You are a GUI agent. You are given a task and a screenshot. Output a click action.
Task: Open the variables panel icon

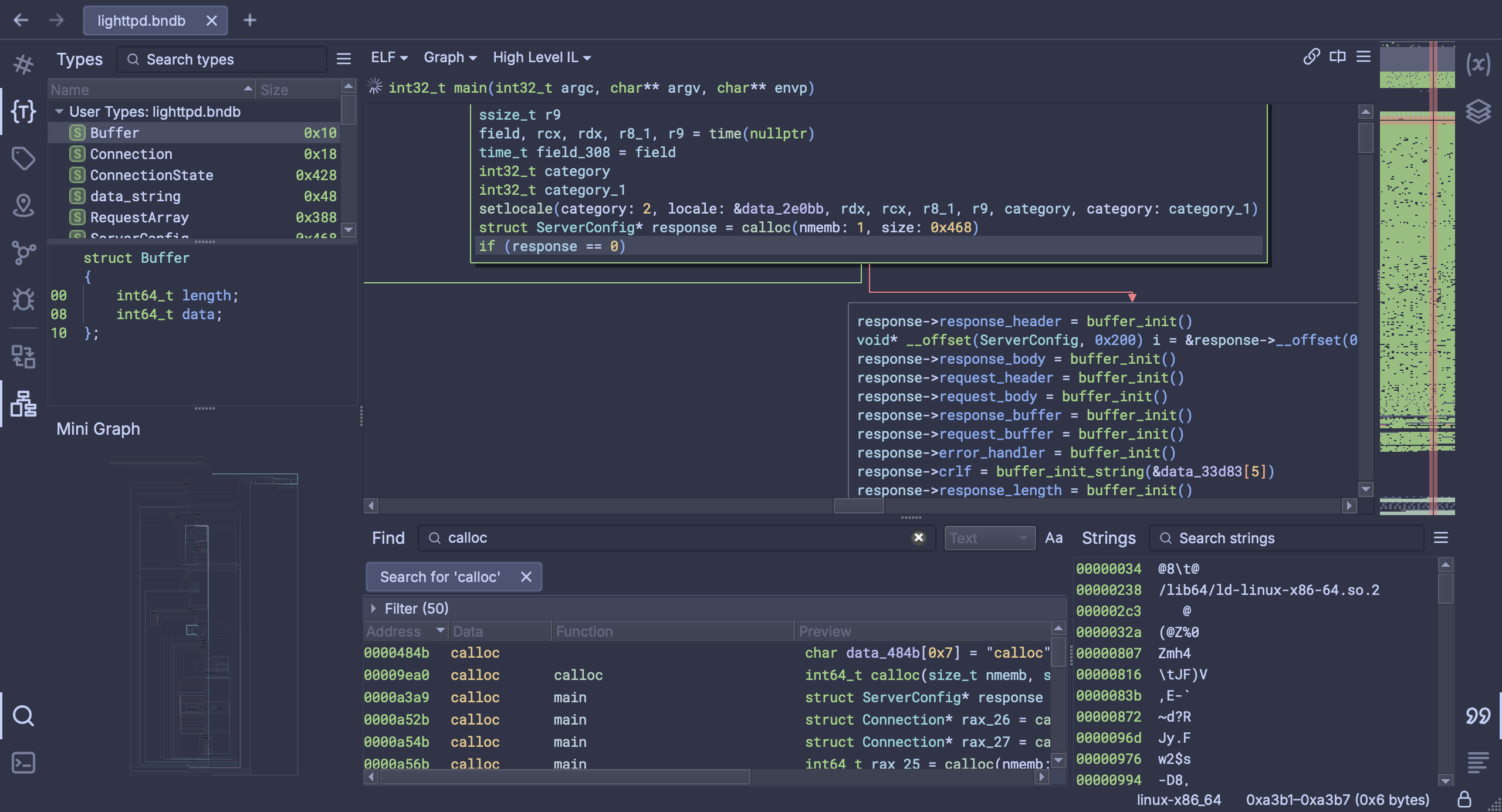[1477, 64]
